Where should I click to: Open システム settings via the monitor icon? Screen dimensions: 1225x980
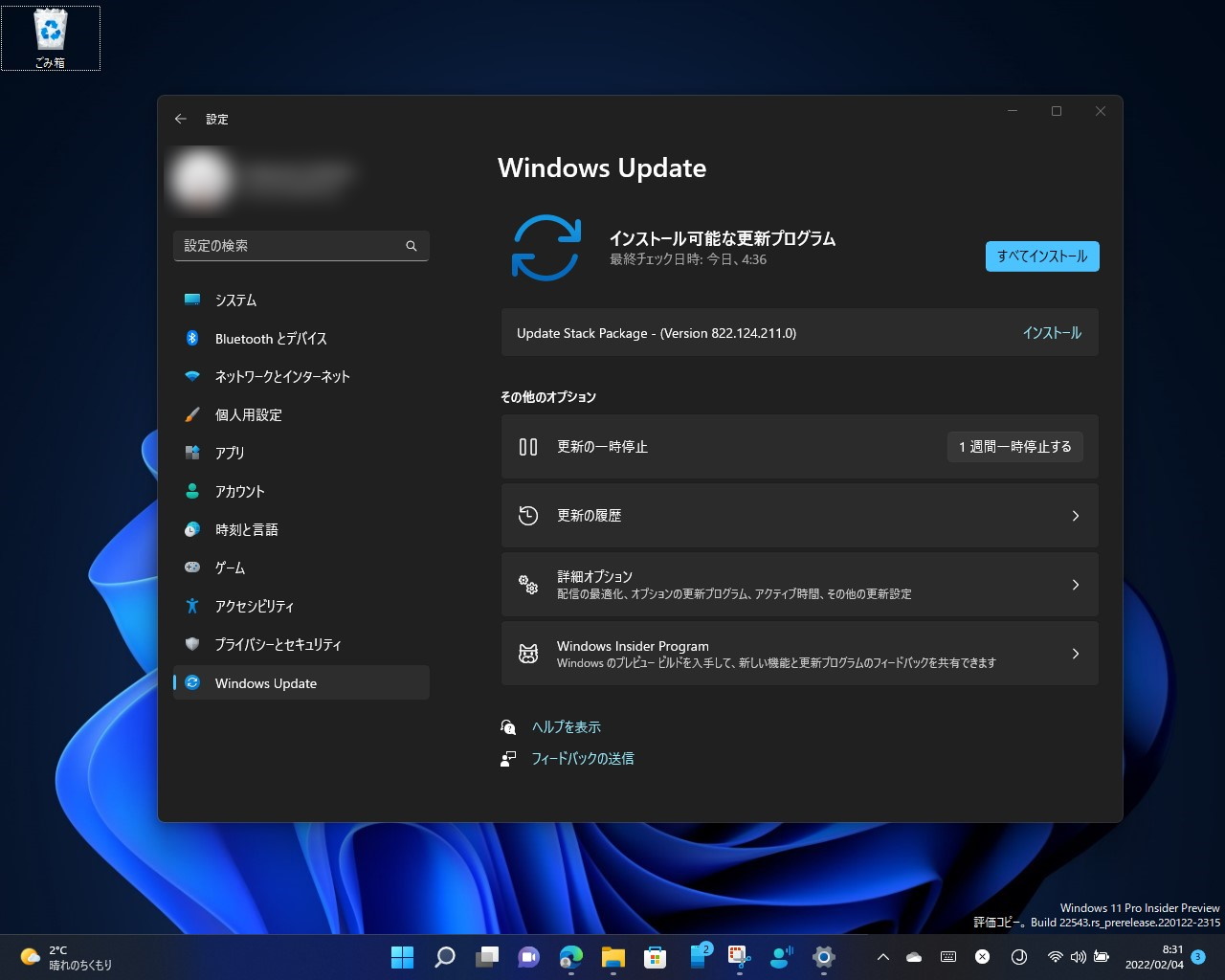point(192,300)
